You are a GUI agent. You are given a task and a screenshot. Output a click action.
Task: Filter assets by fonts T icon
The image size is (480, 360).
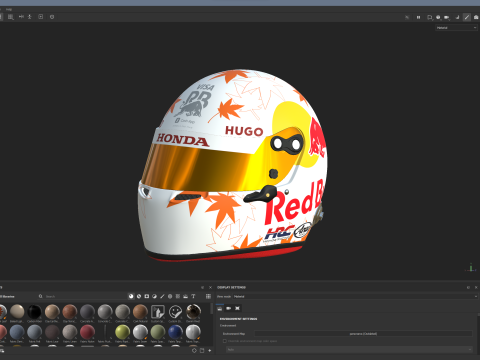(x=193, y=296)
